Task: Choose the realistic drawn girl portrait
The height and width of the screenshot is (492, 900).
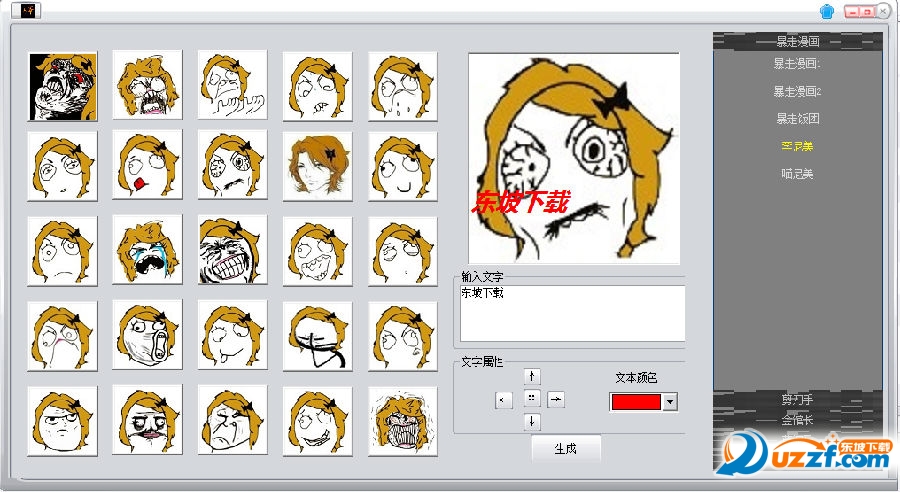Action: coord(317,166)
